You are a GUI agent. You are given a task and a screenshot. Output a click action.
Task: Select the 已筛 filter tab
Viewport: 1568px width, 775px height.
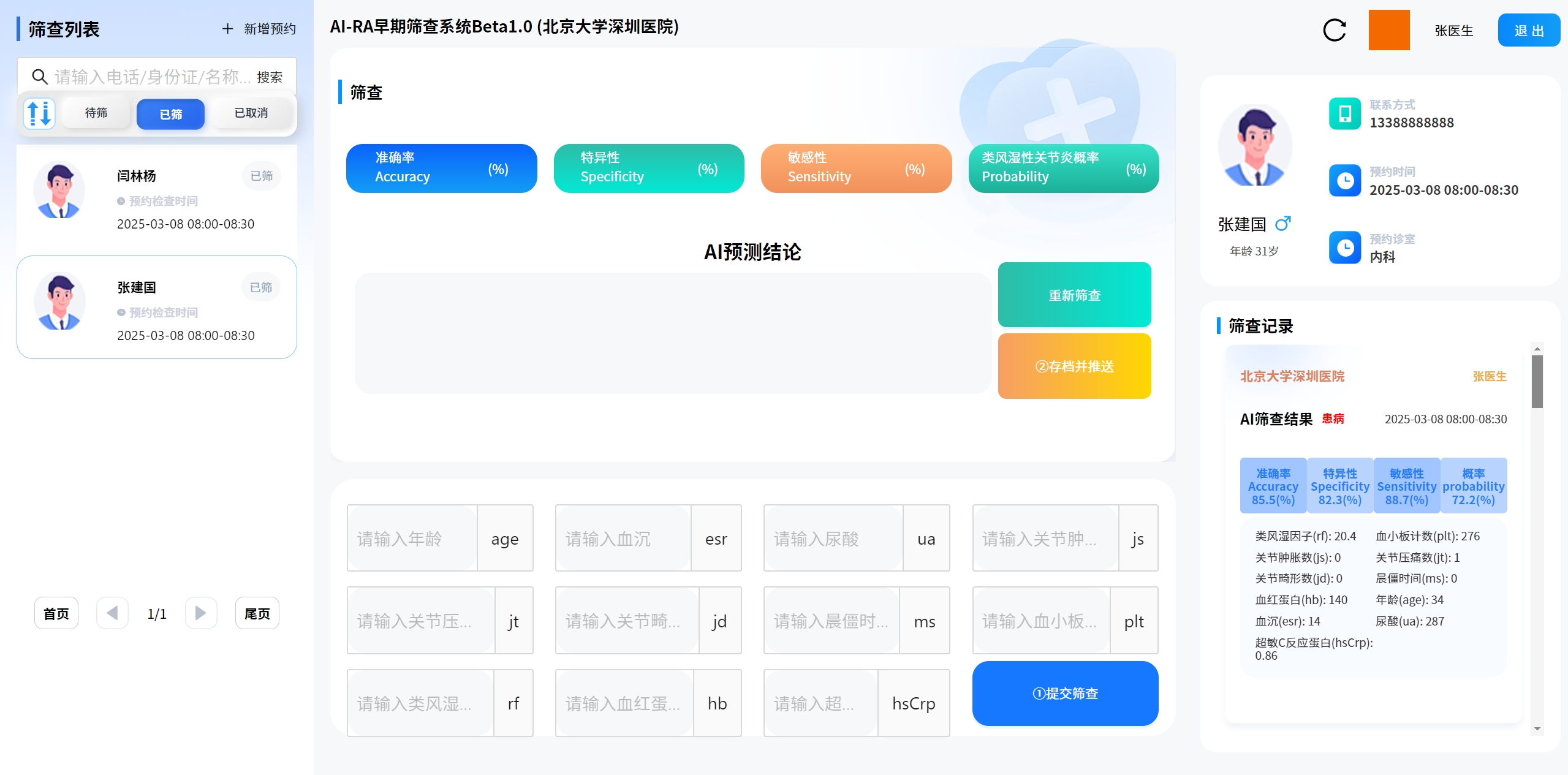point(170,114)
